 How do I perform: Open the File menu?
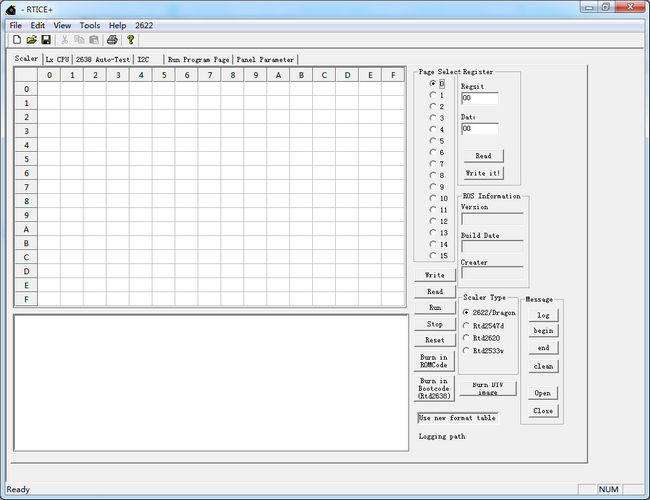pyautogui.click(x=16, y=25)
